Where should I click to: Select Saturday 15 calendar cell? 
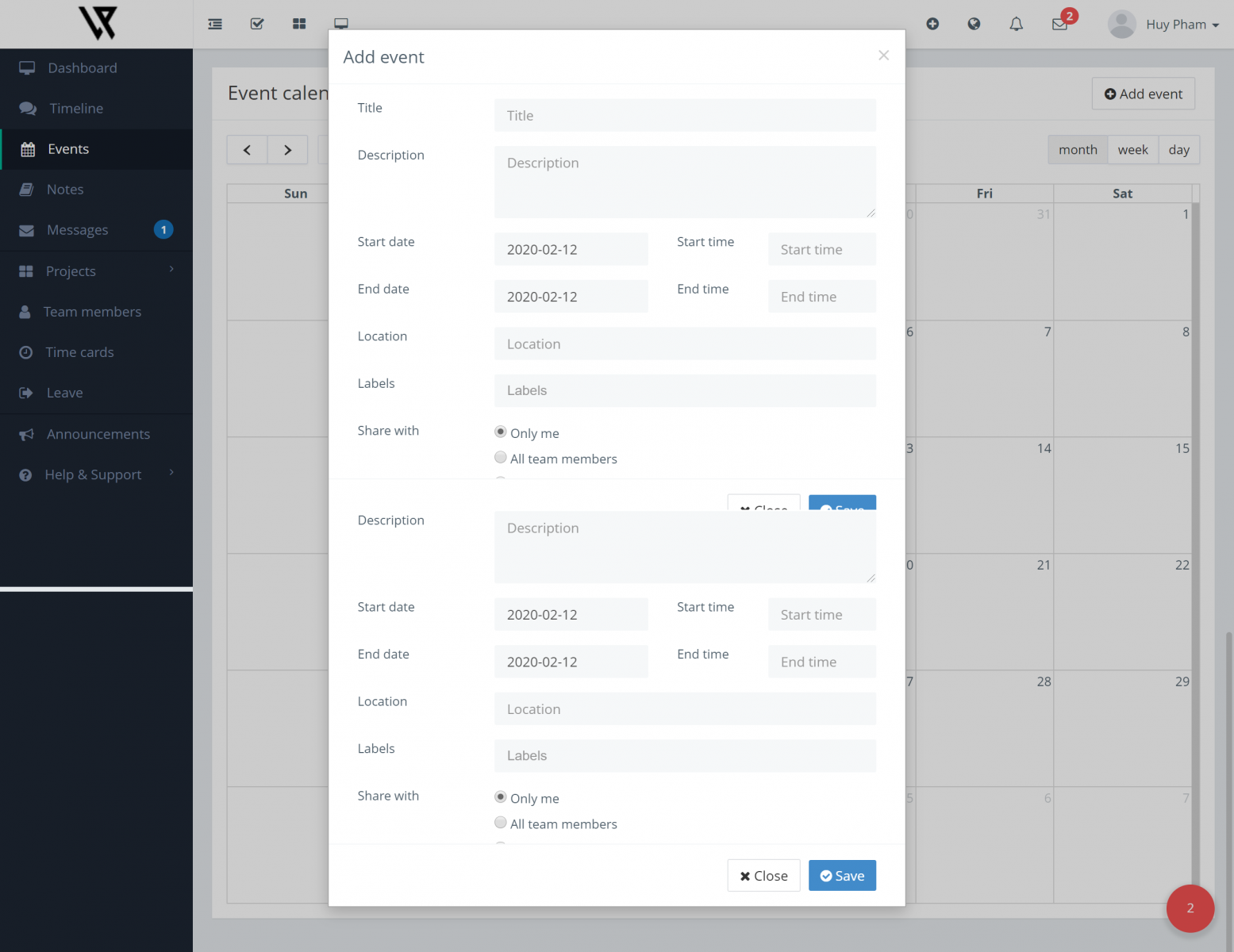(x=1122, y=495)
